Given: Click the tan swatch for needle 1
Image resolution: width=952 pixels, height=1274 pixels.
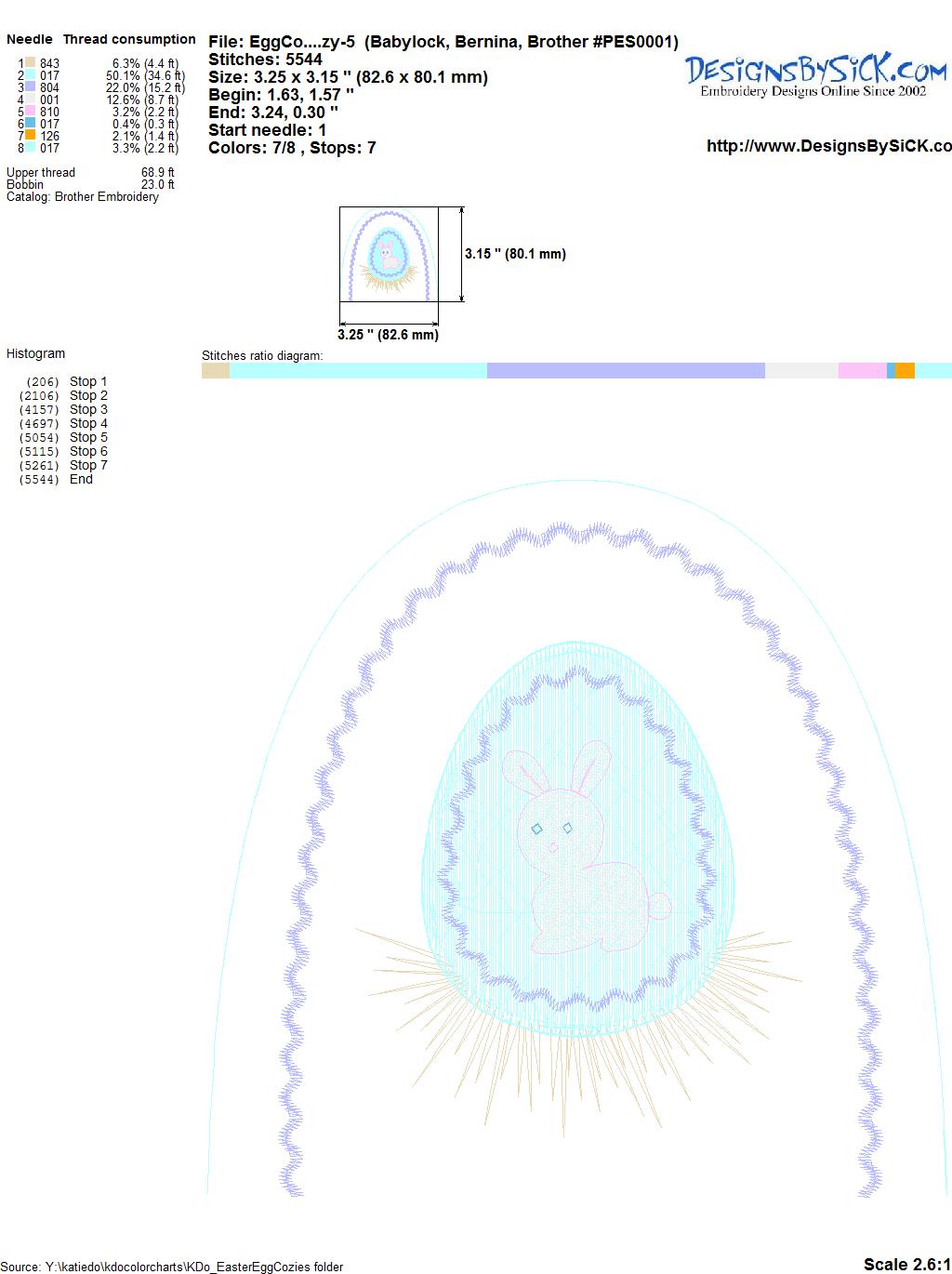Looking at the screenshot, I should coord(31,63).
